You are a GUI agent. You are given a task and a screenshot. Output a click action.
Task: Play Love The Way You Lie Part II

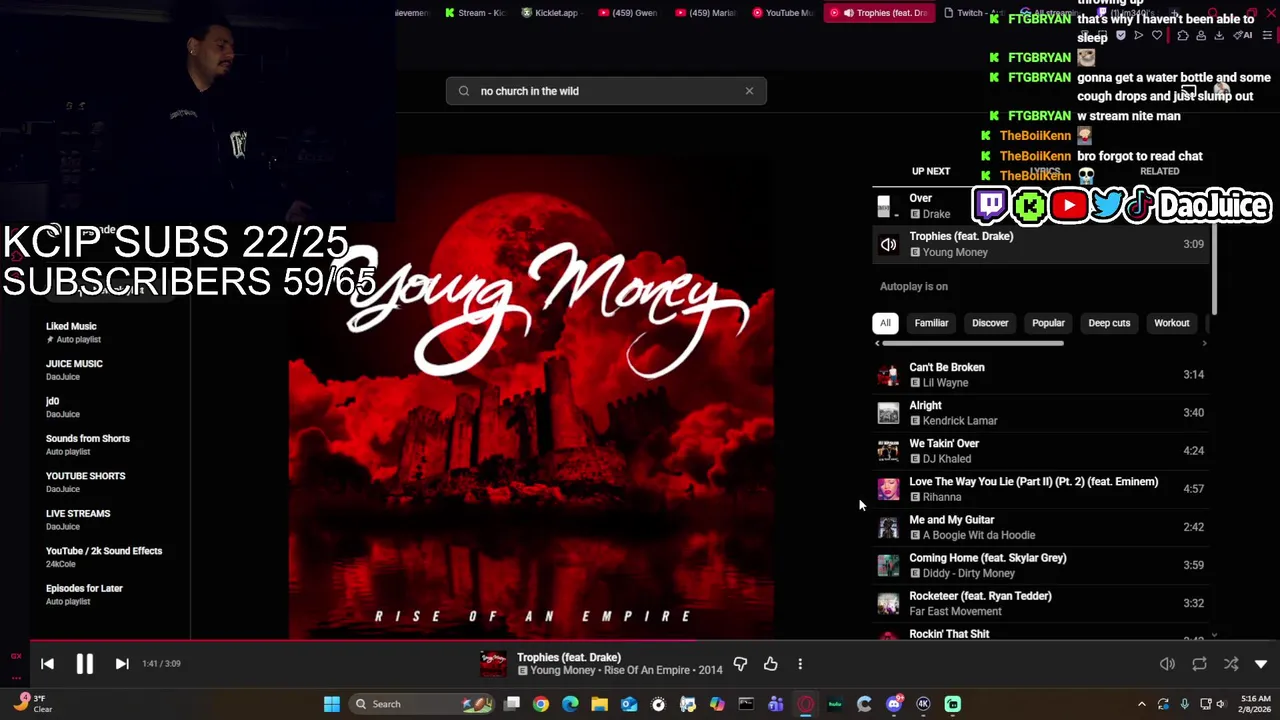pyautogui.click(x=1040, y=489)
